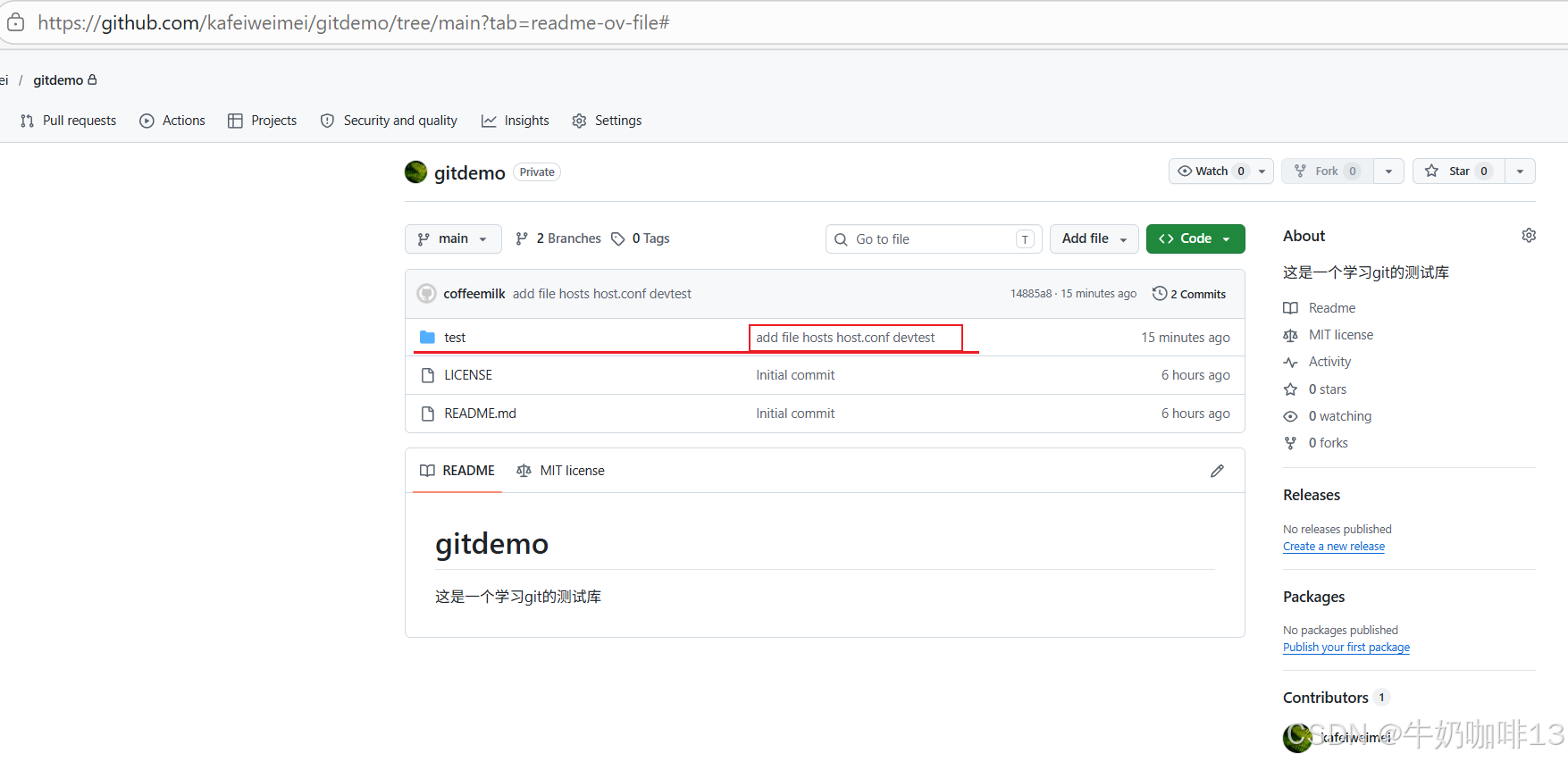1568x761 pixels.
Task: Open the README.md file
Action: click(480, 414)
